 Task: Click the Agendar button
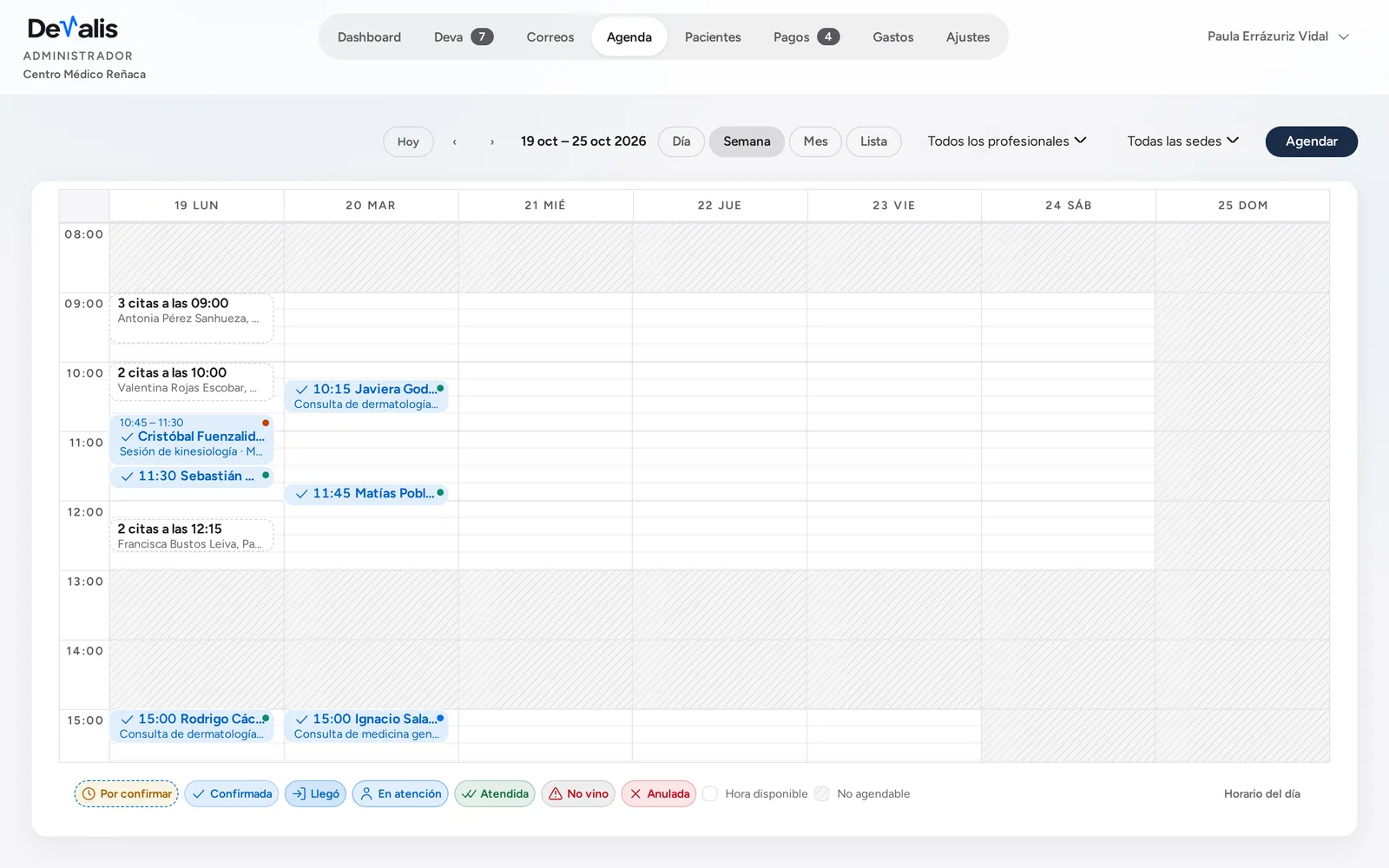pos(1311,141)
